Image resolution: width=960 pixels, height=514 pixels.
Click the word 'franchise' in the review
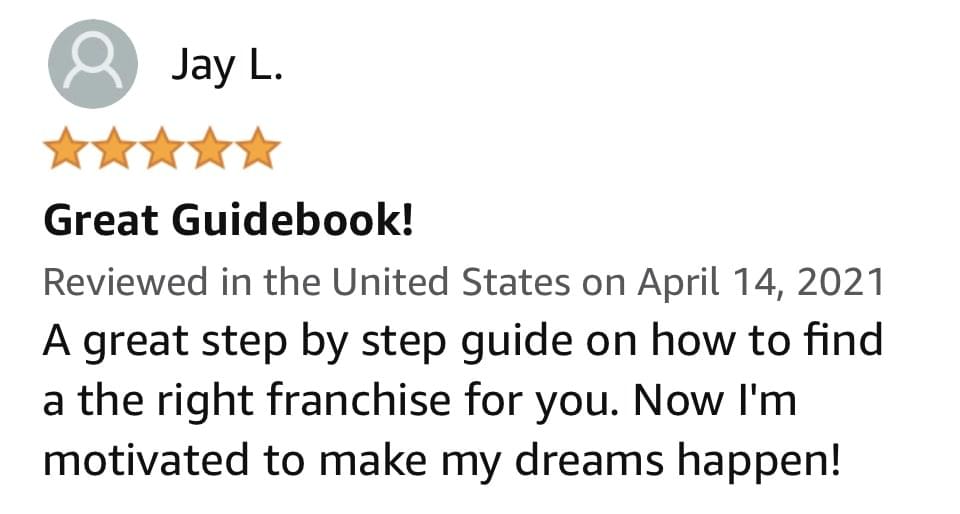pyautogui.click(x=359, y=401)
